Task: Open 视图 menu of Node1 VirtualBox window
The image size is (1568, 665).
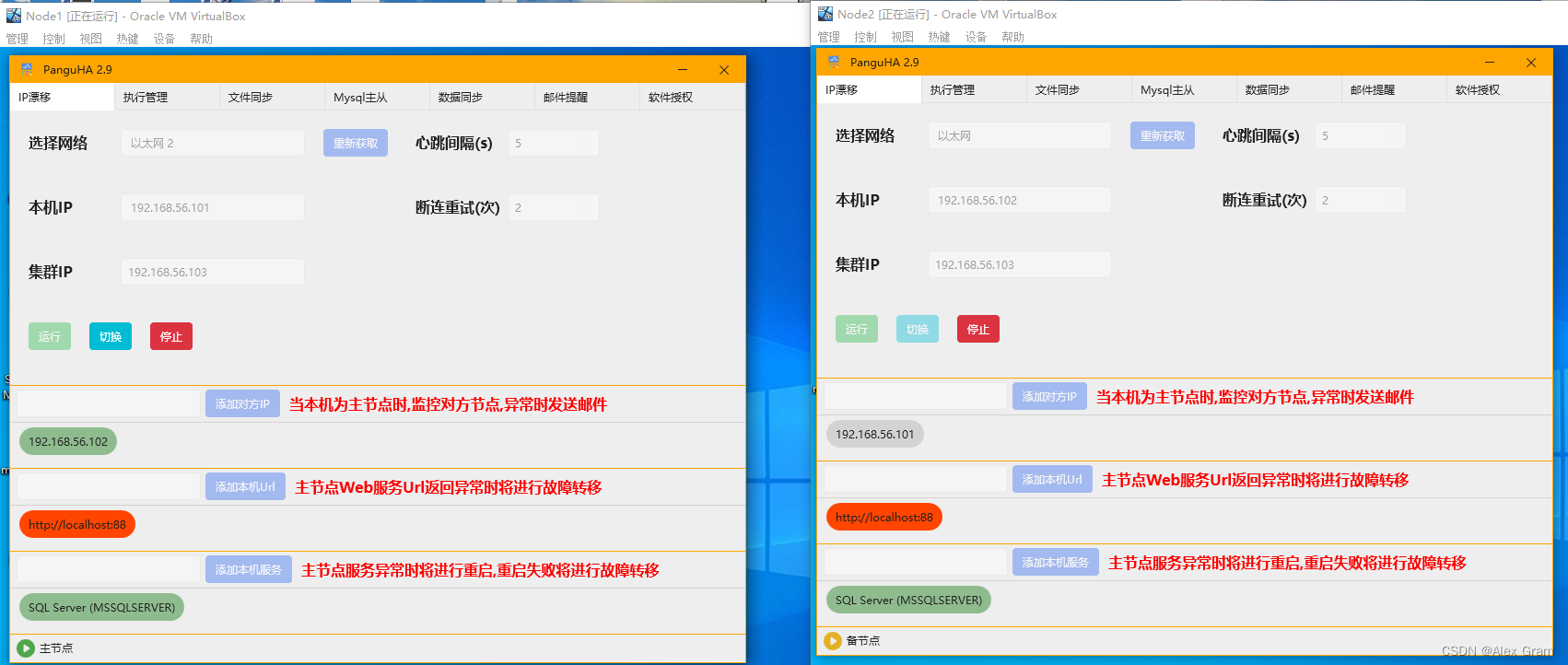Action: tap(91, 39)
